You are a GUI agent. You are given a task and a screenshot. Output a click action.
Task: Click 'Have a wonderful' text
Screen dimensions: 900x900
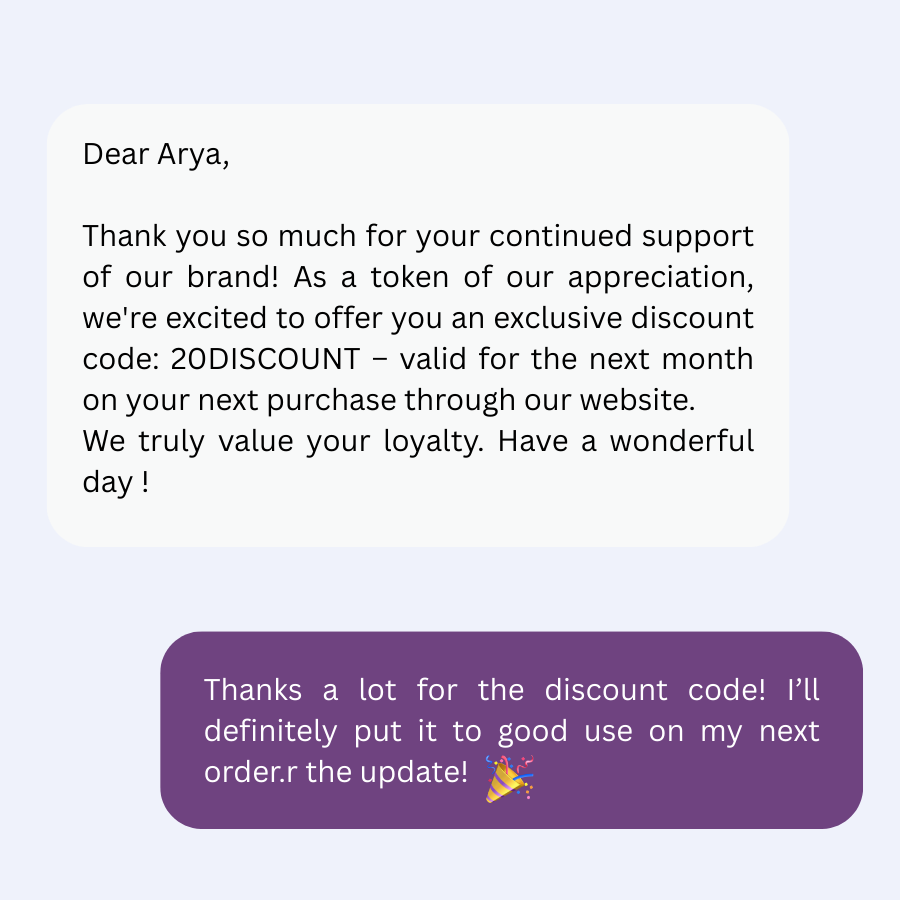(x=626, y=441)
